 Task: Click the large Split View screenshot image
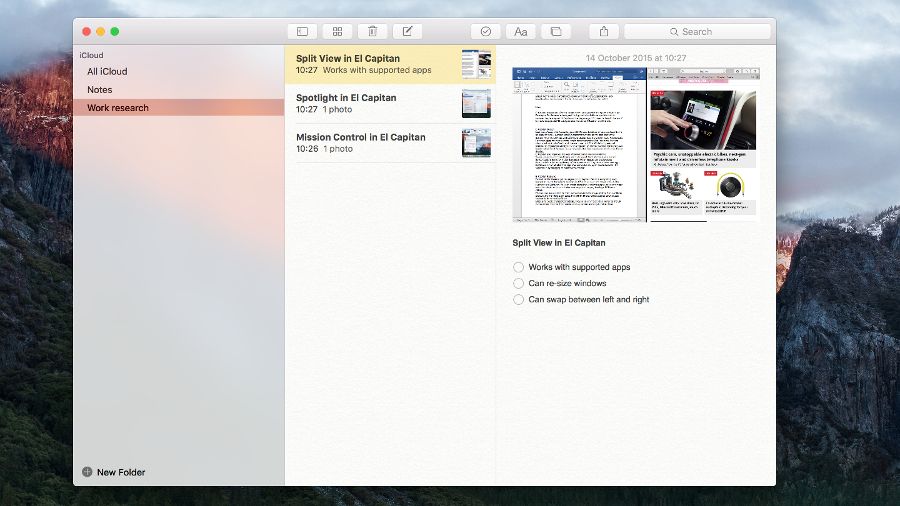pos(636,145)
